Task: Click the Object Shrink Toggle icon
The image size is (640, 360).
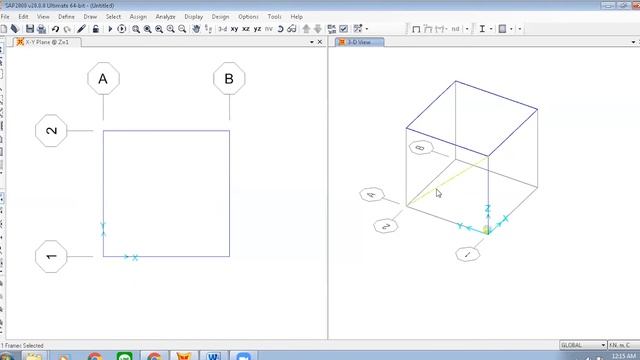Action: pos(332,29)
